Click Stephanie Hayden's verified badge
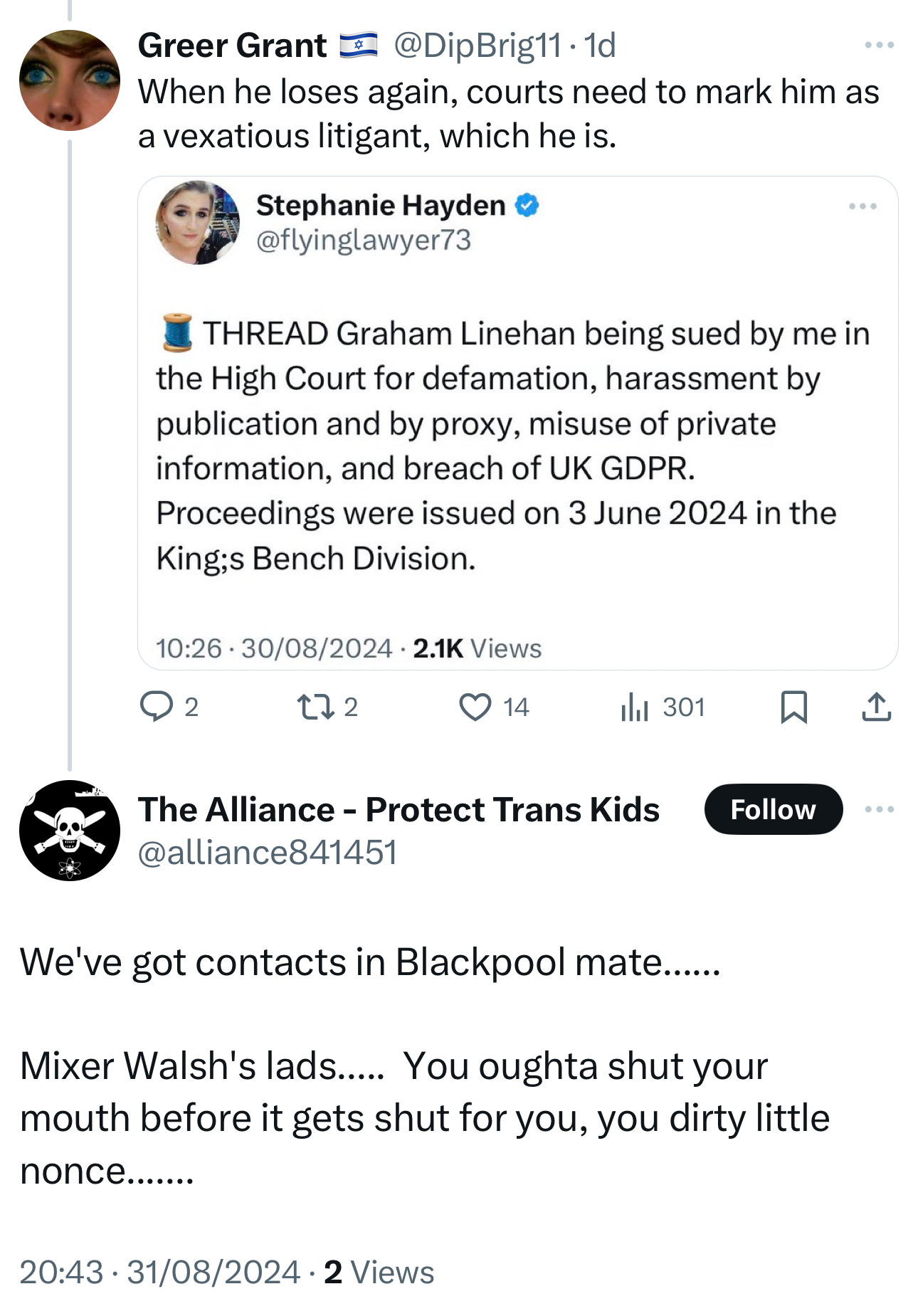Screen dimensions: 918x1316 527,206
